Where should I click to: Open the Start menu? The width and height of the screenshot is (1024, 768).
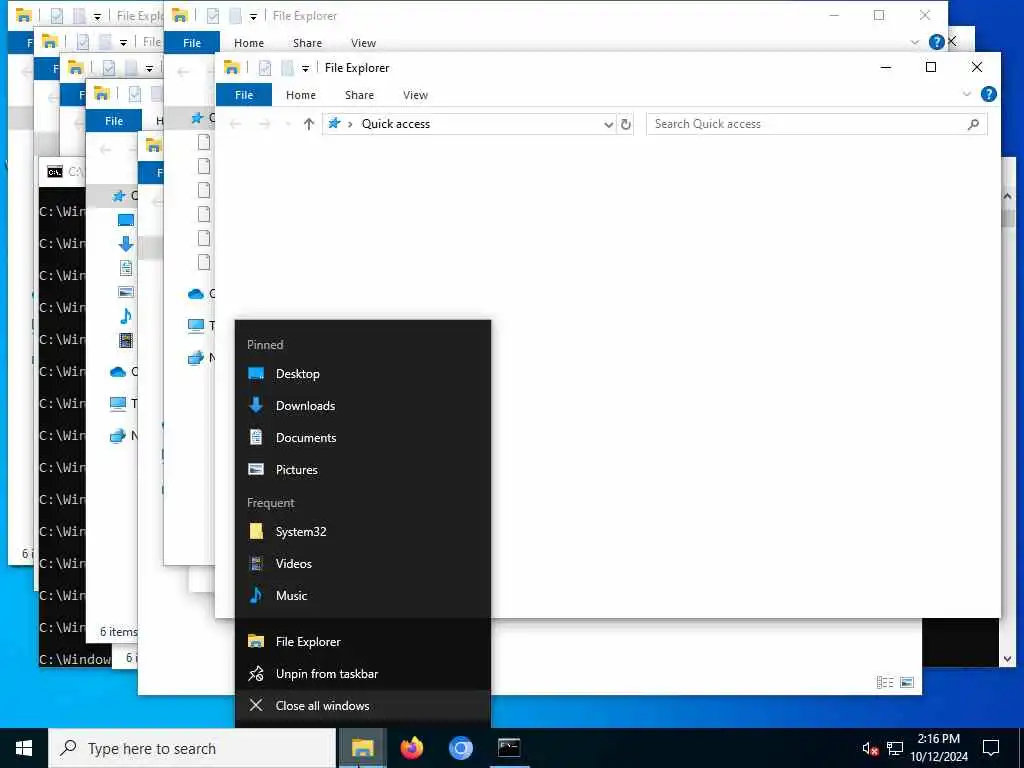[24, 748]
